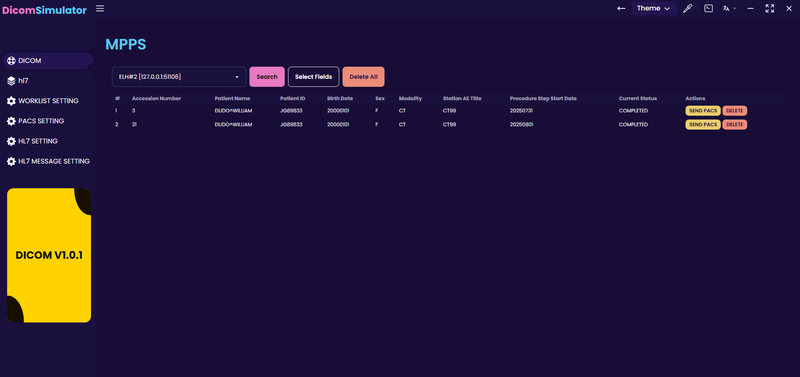Click accession number 21 cell

pos(134,124)
